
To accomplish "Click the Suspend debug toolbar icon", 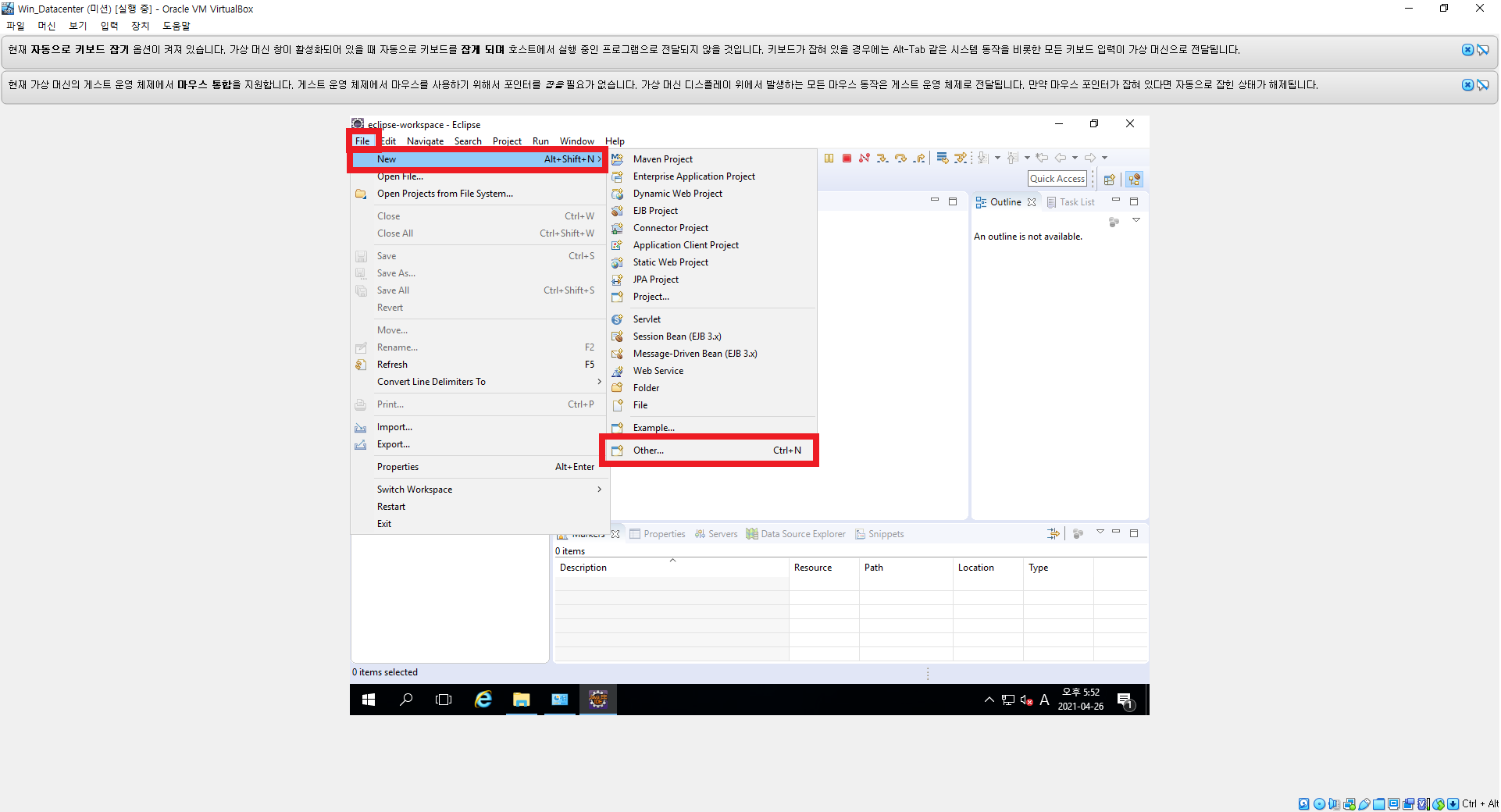I will click(829, 158).
